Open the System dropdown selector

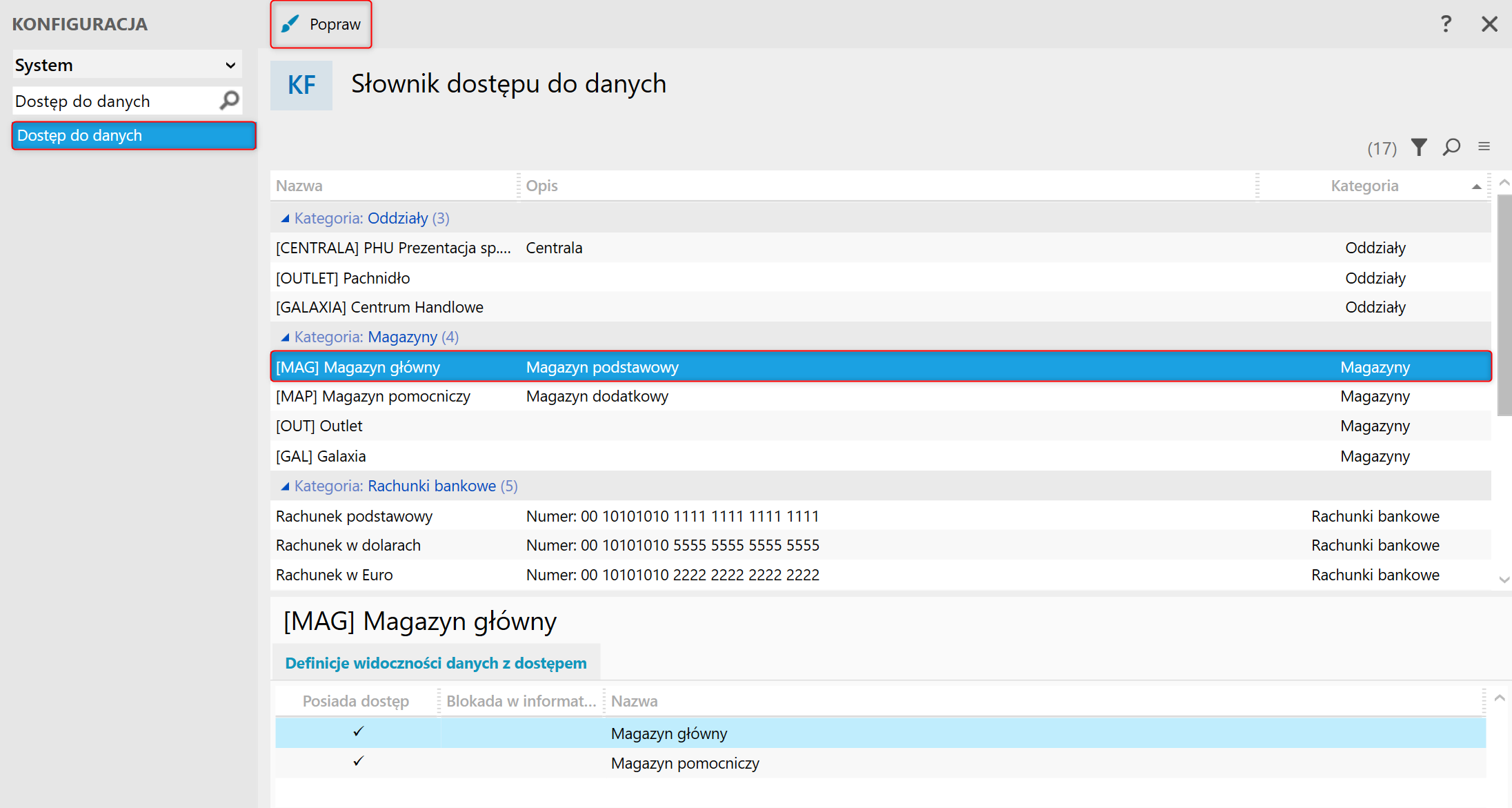(128, 65)
